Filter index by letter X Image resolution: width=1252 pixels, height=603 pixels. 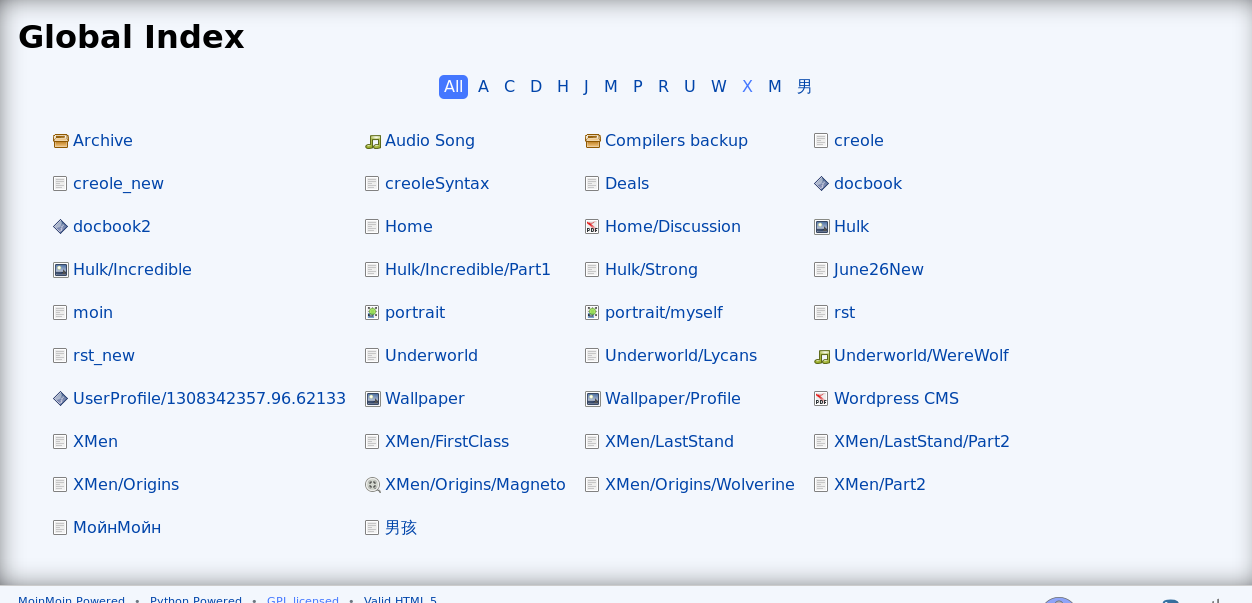(x=747, y=87)
